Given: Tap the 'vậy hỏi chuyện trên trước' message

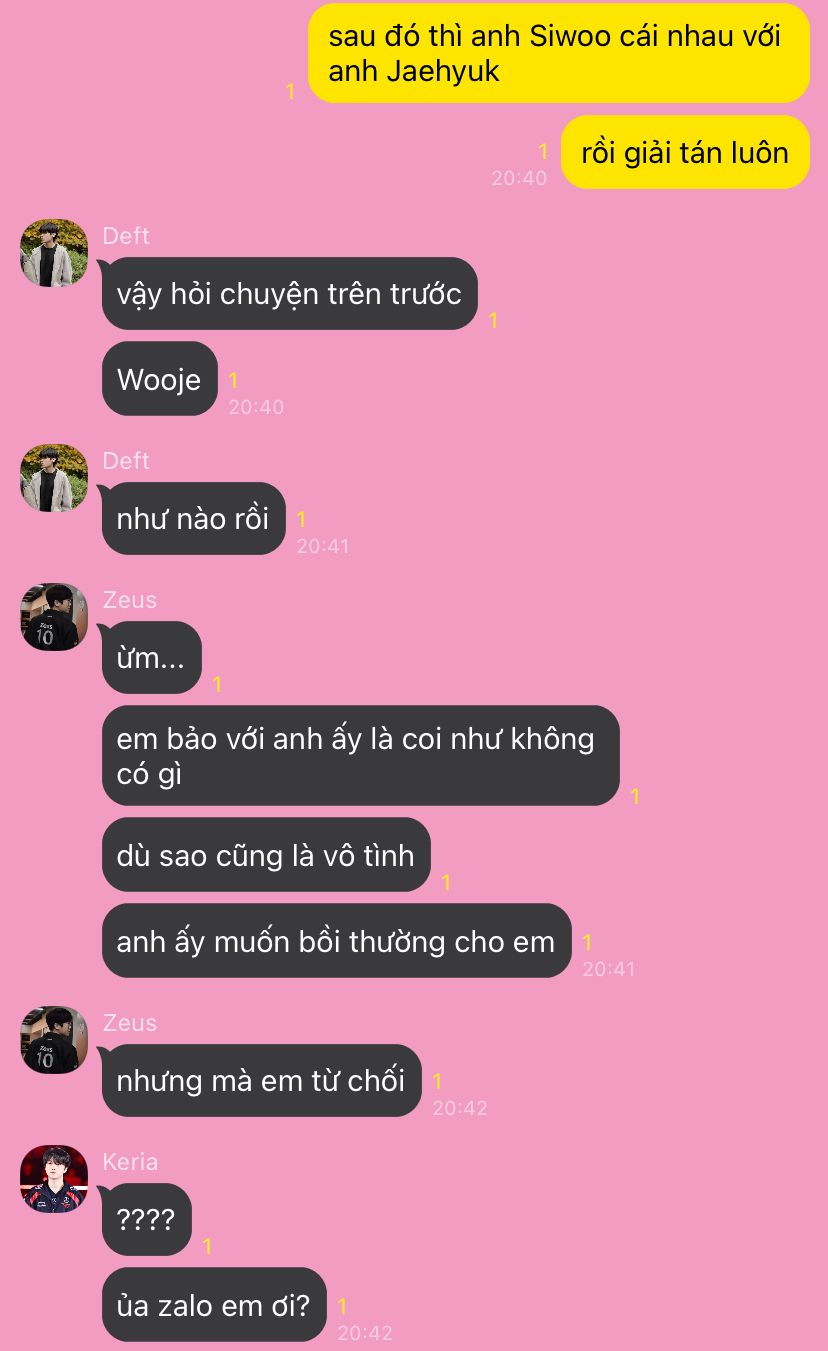Looking at the screenshot, I should click(x=289, y=294).
